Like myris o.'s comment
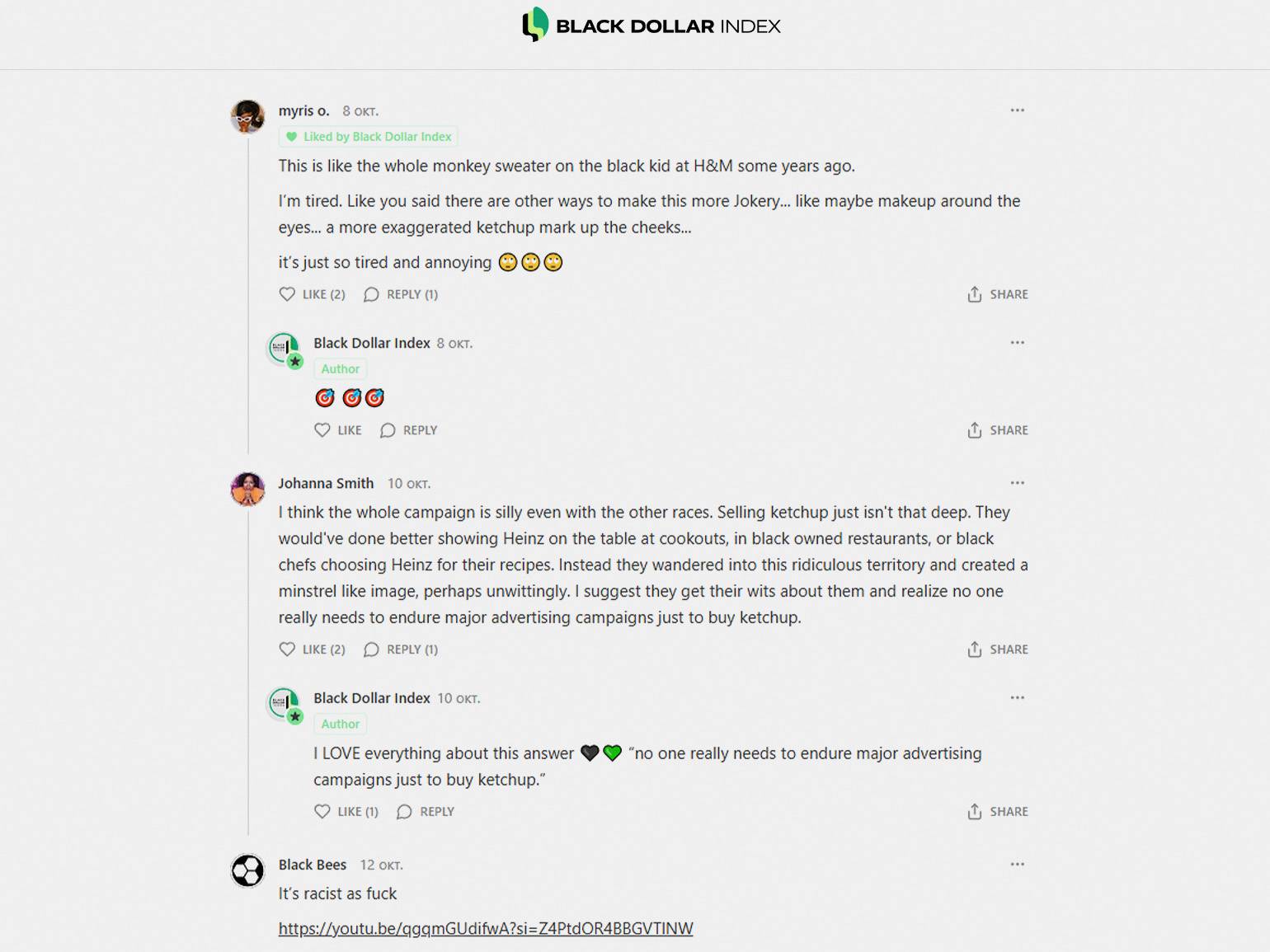The height and width of the screenshot is (952, 1270). 312,294
